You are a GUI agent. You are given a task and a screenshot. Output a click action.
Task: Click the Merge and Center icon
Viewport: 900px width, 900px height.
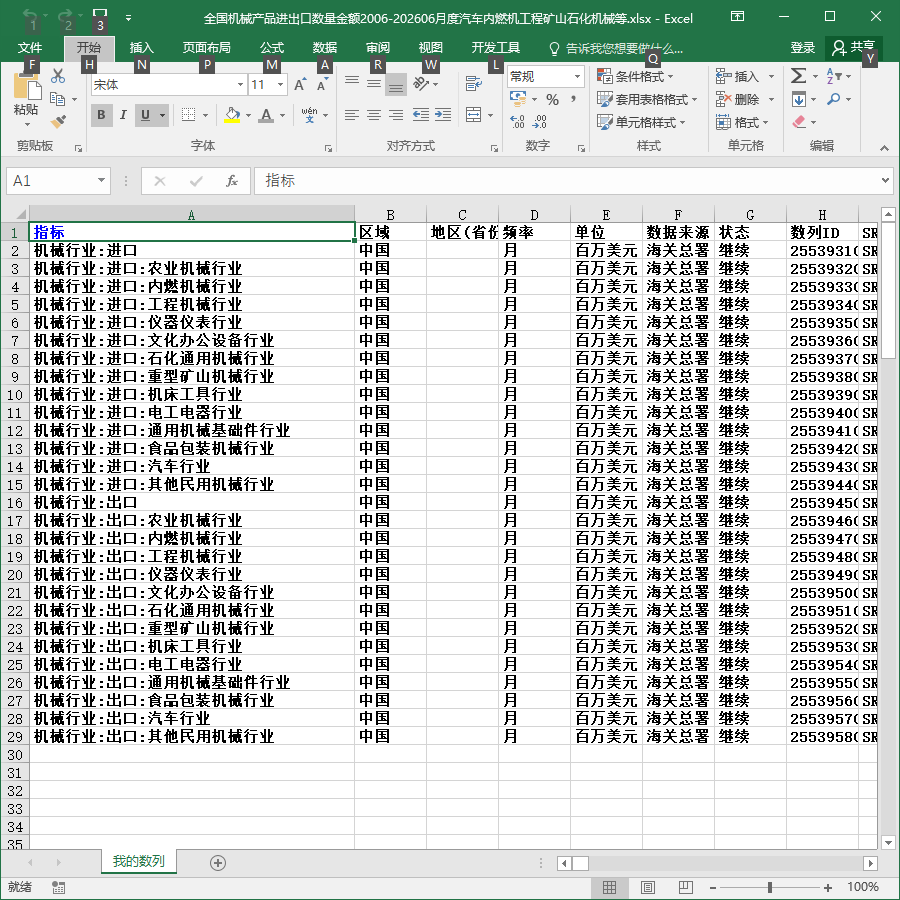(x=474, y=115)
